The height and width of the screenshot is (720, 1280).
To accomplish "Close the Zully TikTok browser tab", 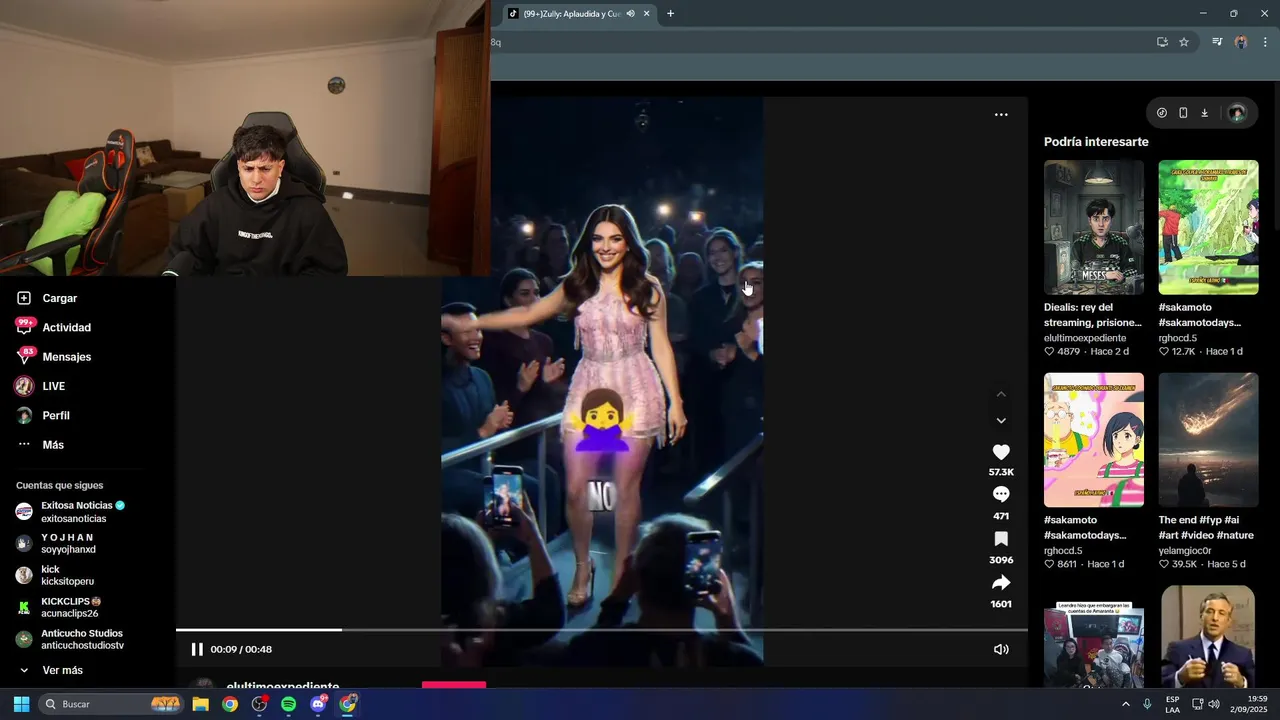I will tap(647, 14).
